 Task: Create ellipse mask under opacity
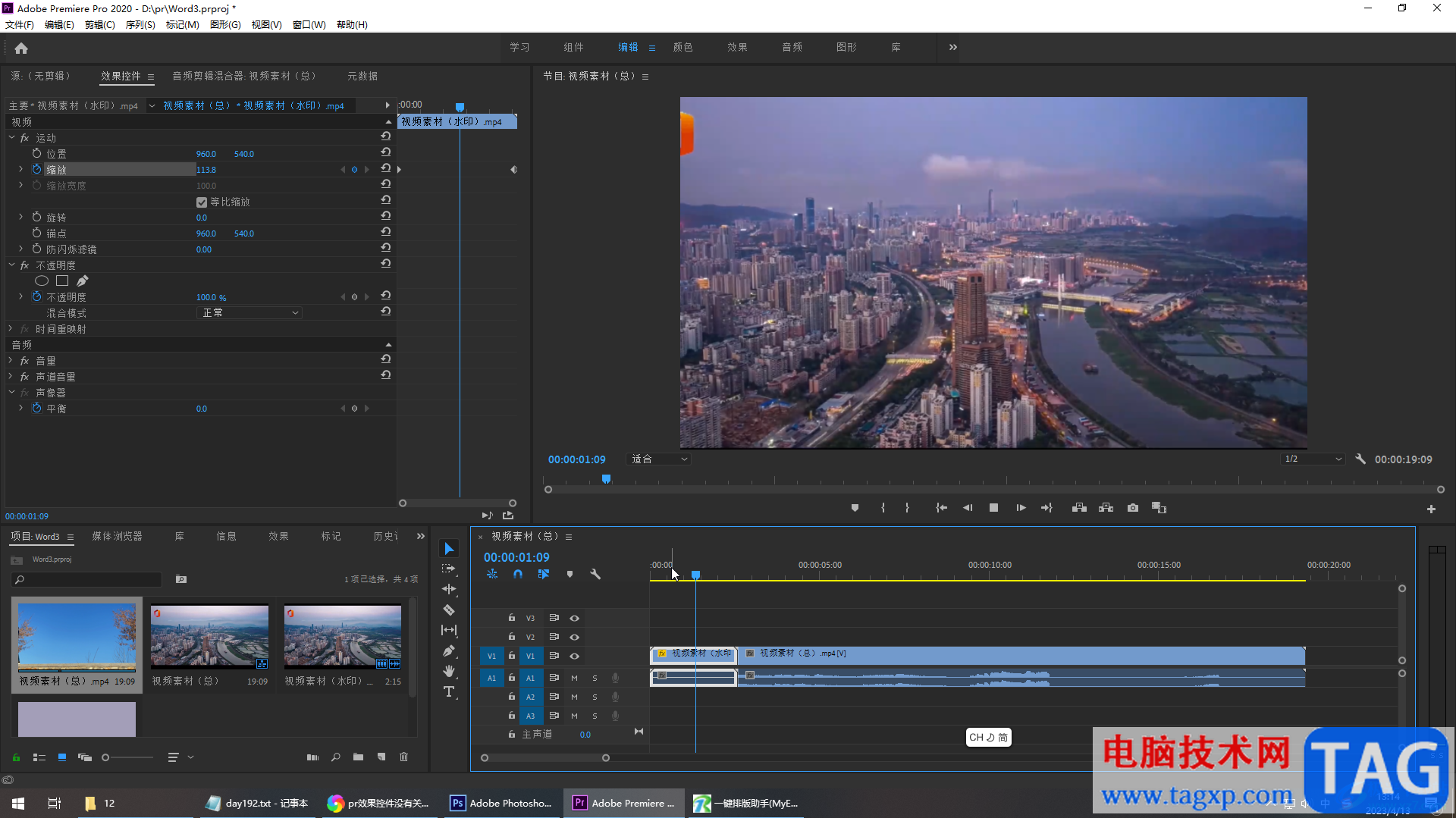42,281
